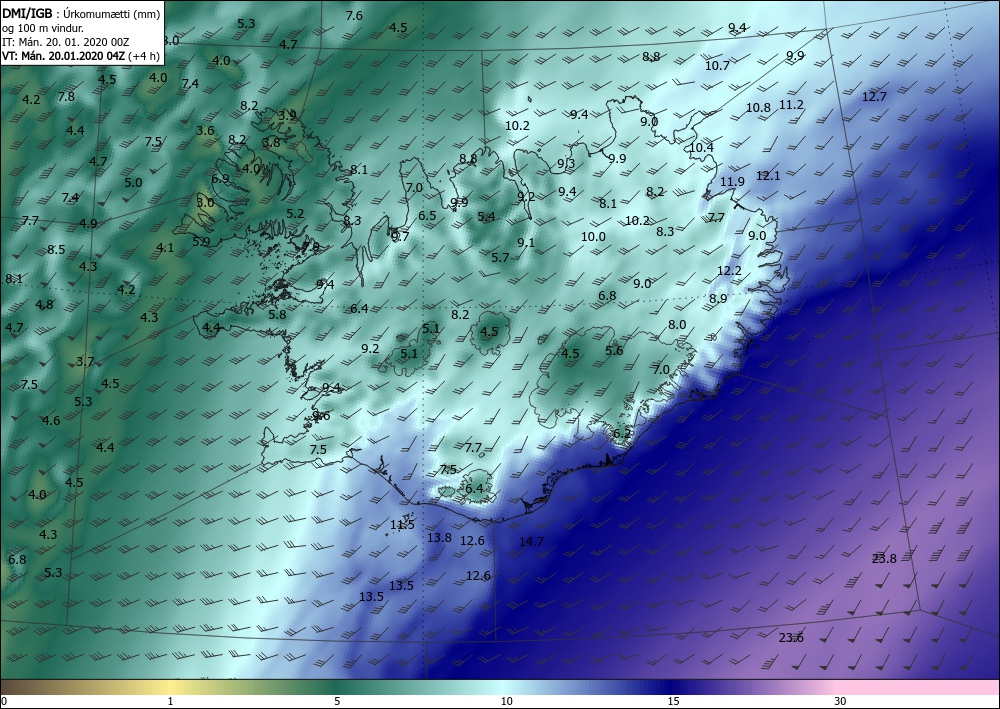Click the 'VT: Mán. 20.01.2020 04Z (+4 h)' line
1000x709 pixels.
click(x=81, y=55)
